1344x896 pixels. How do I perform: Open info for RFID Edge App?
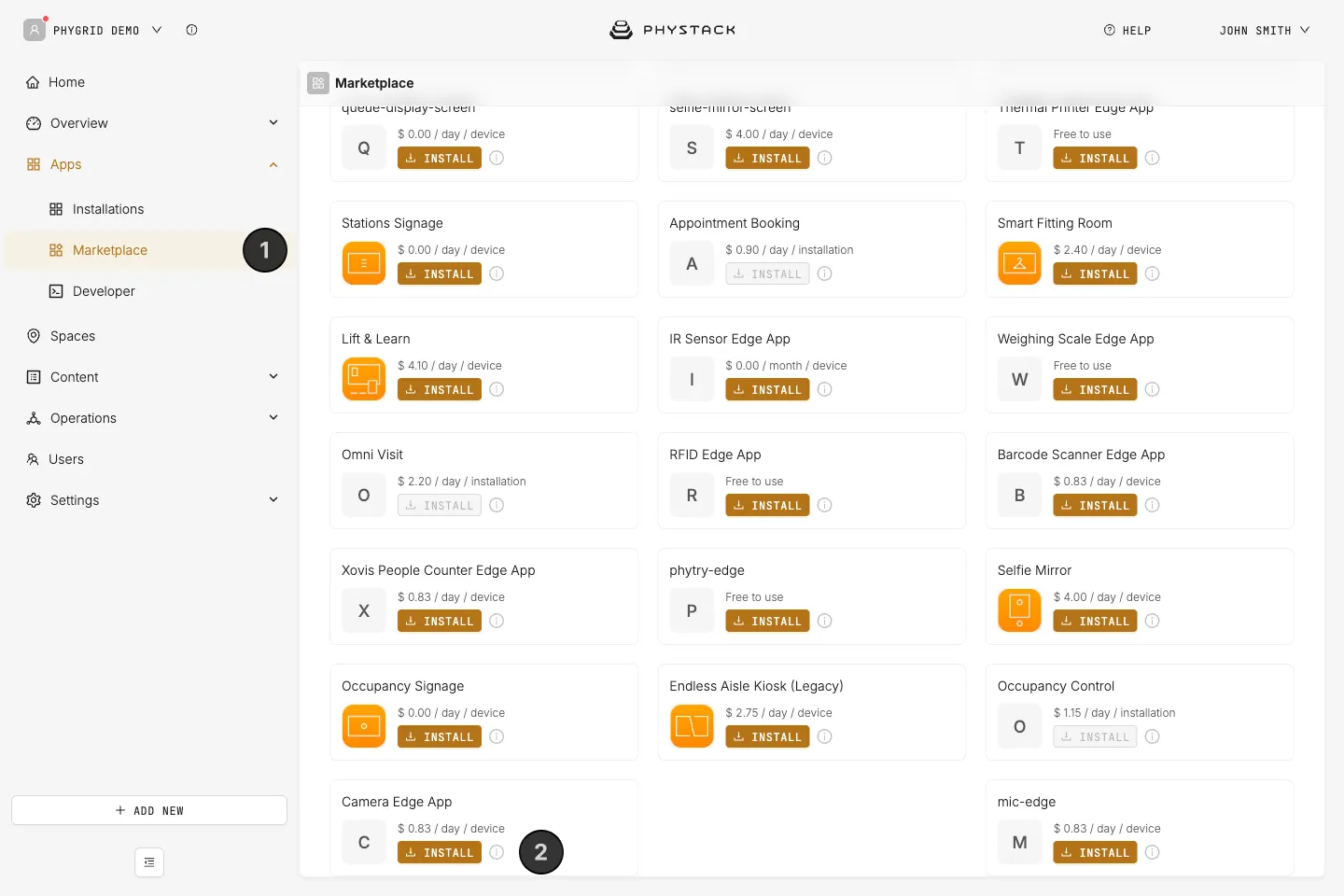[825, 505]
